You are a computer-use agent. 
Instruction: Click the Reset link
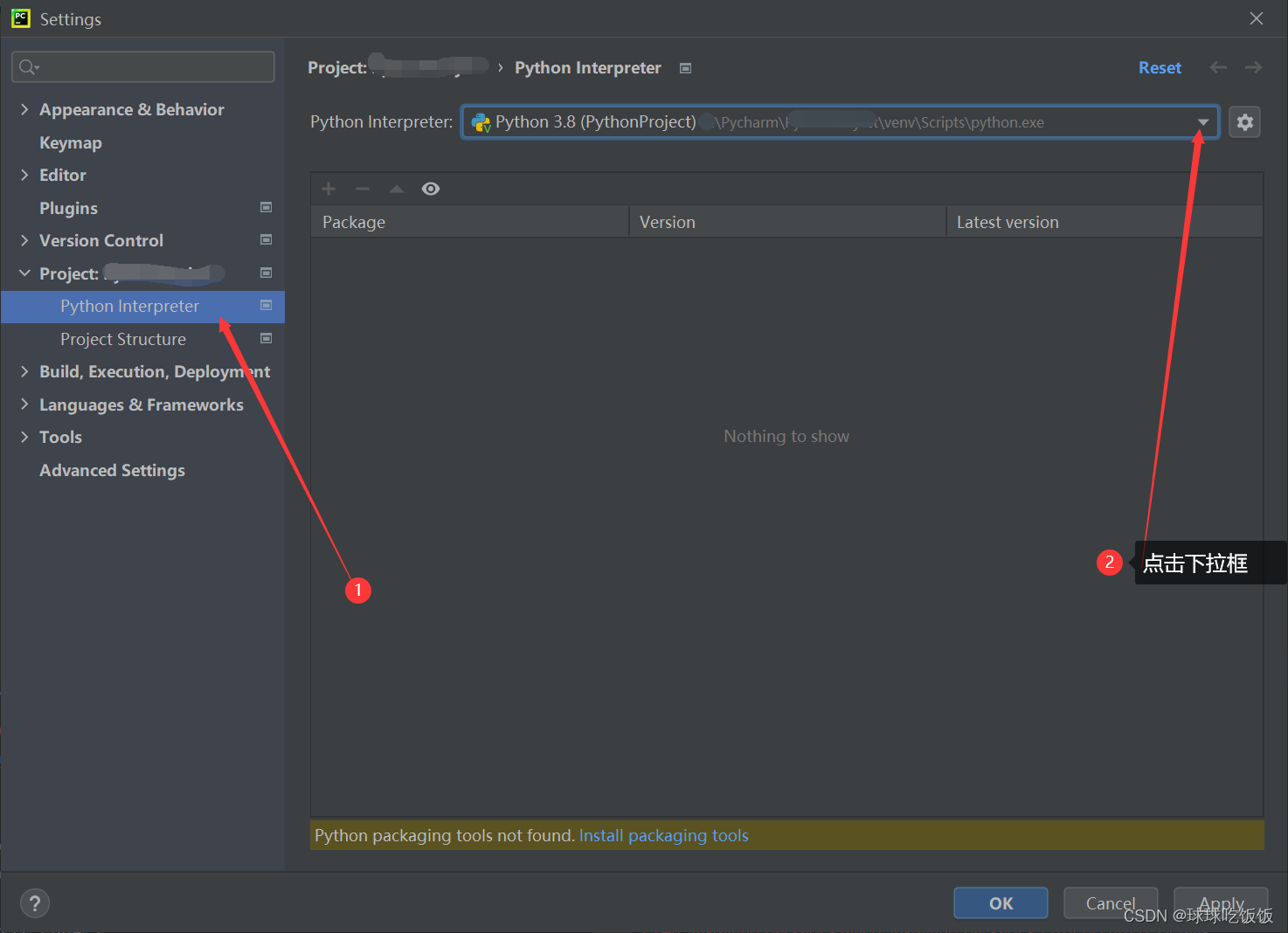pos(1160,67)
